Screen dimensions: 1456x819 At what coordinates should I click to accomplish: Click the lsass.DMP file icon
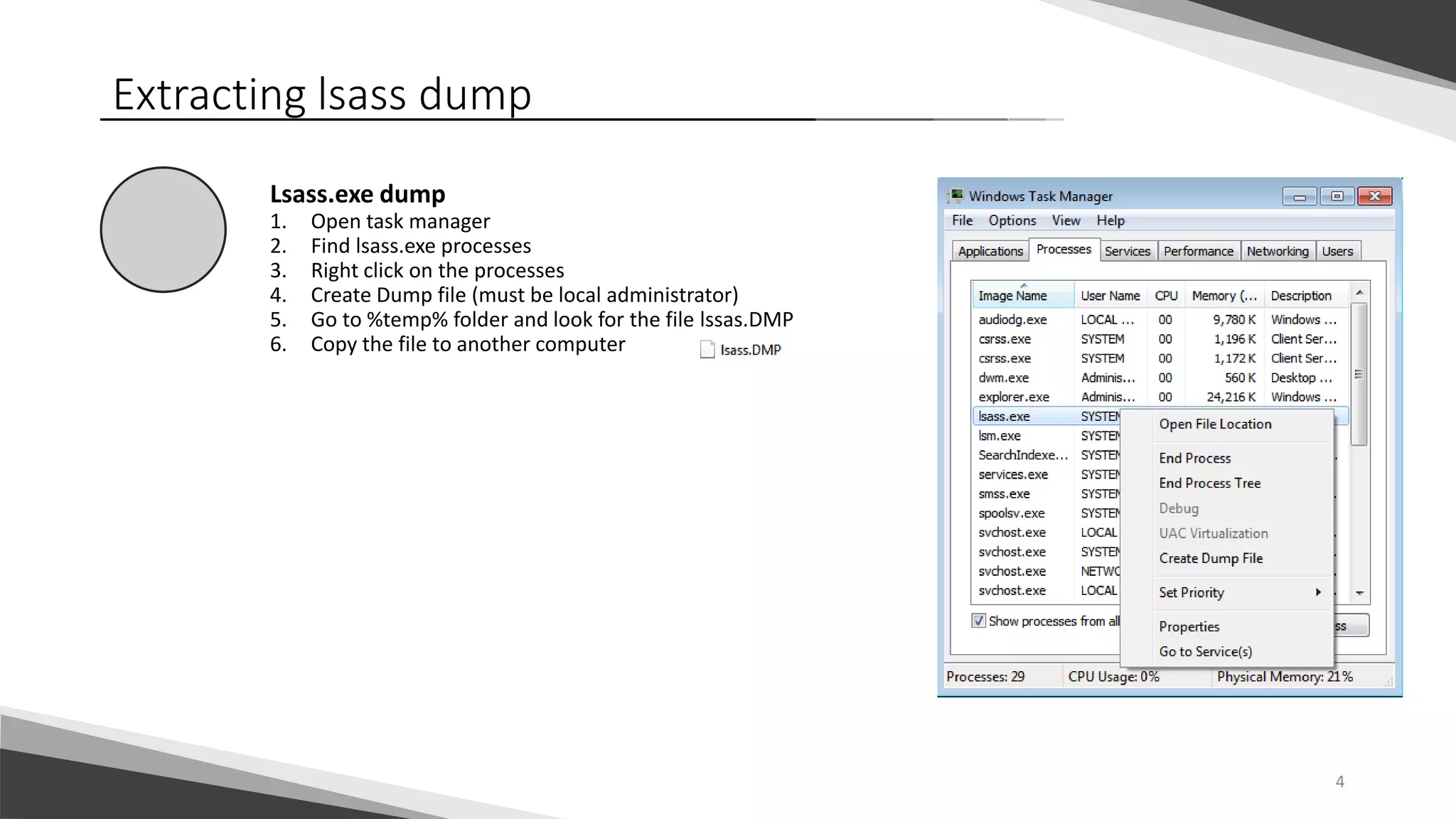pos(707,349)
